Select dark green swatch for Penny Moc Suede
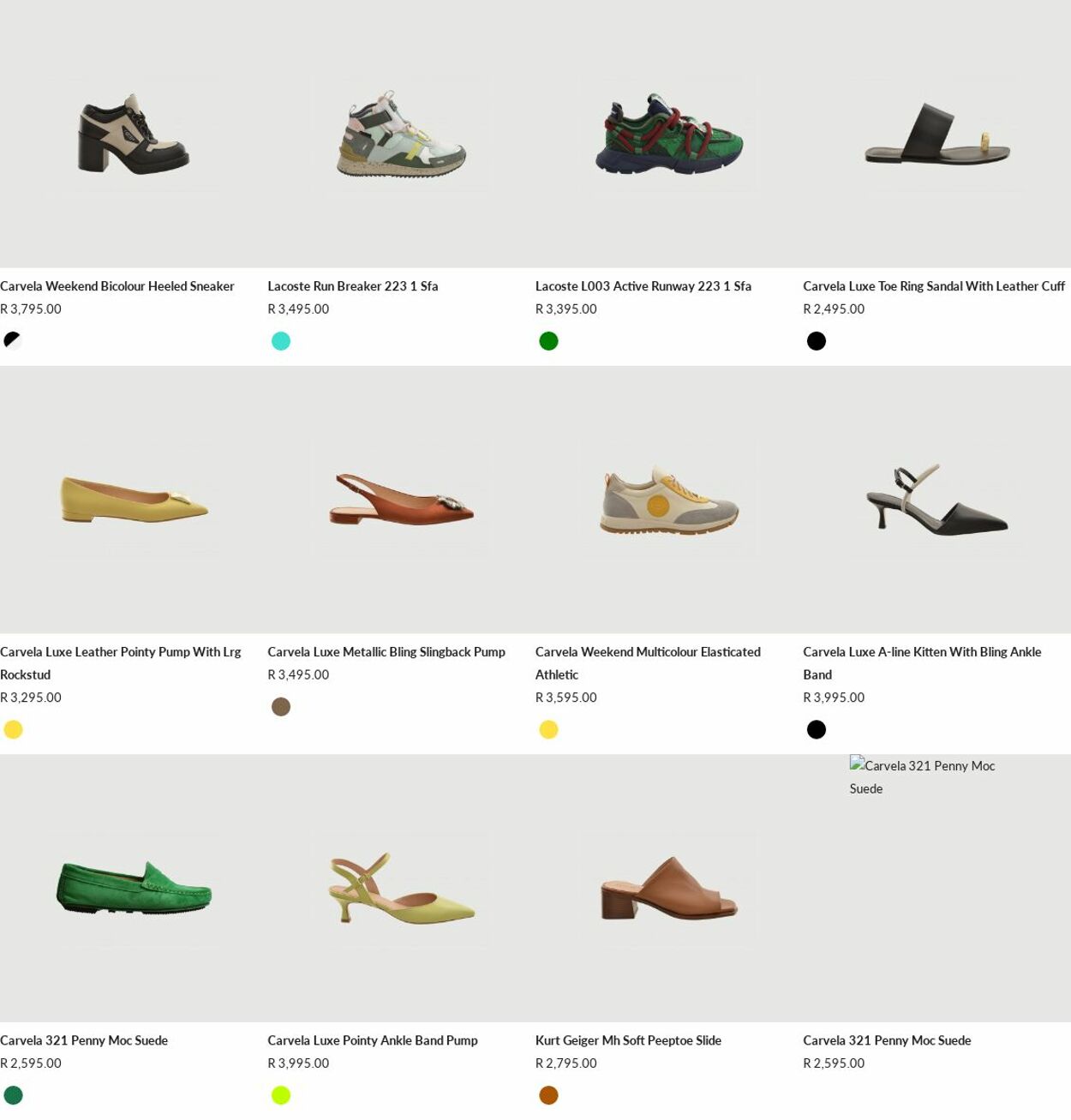The width and height of the screenshot is (1071, 1120). click(x=13, y=1095)
